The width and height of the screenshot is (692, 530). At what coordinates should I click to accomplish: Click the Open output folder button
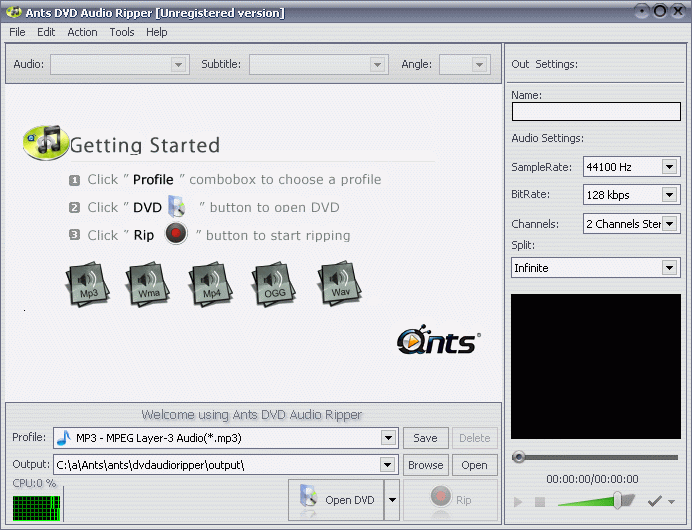coord(474,465)
